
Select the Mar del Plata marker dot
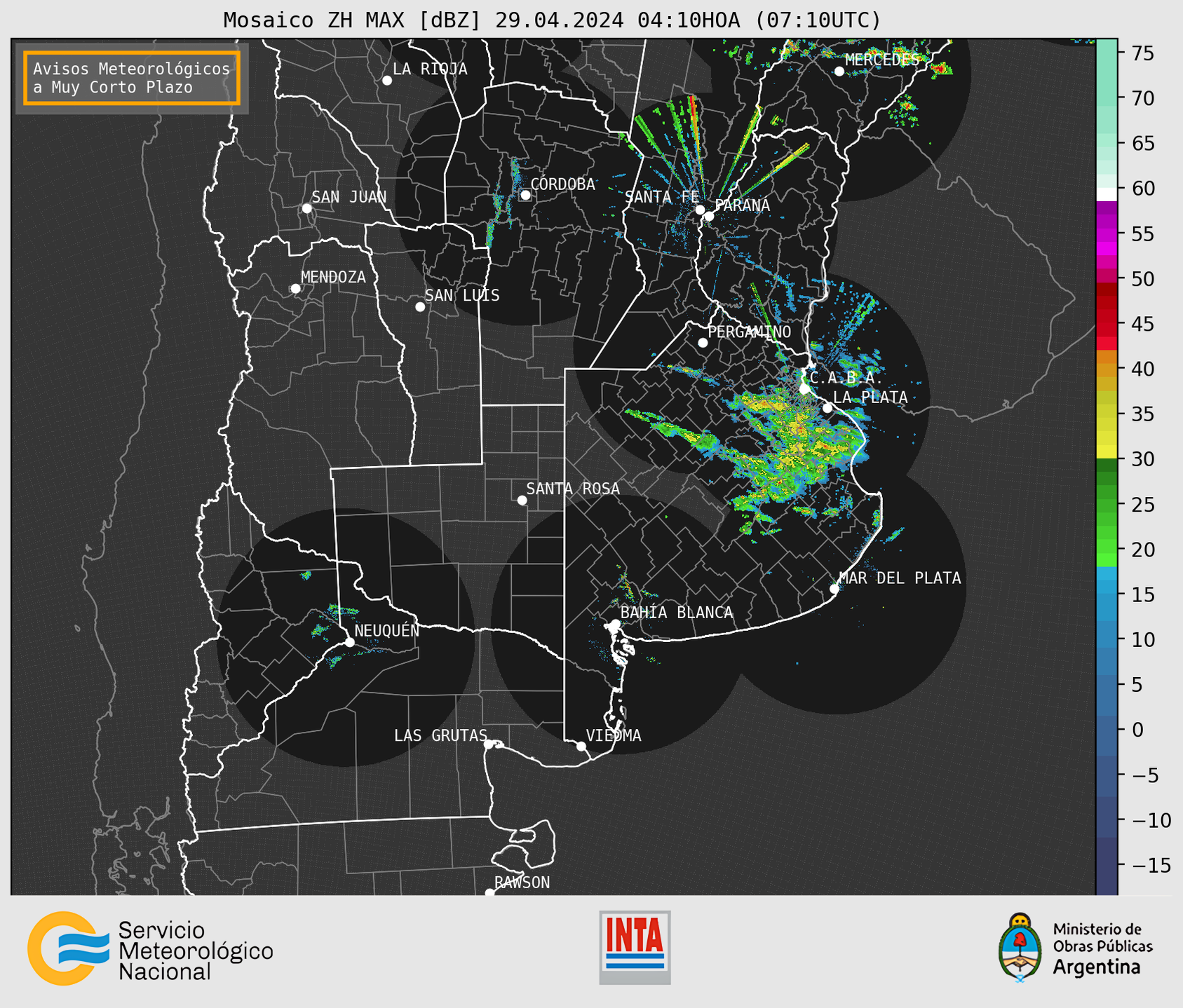(834, 589)
